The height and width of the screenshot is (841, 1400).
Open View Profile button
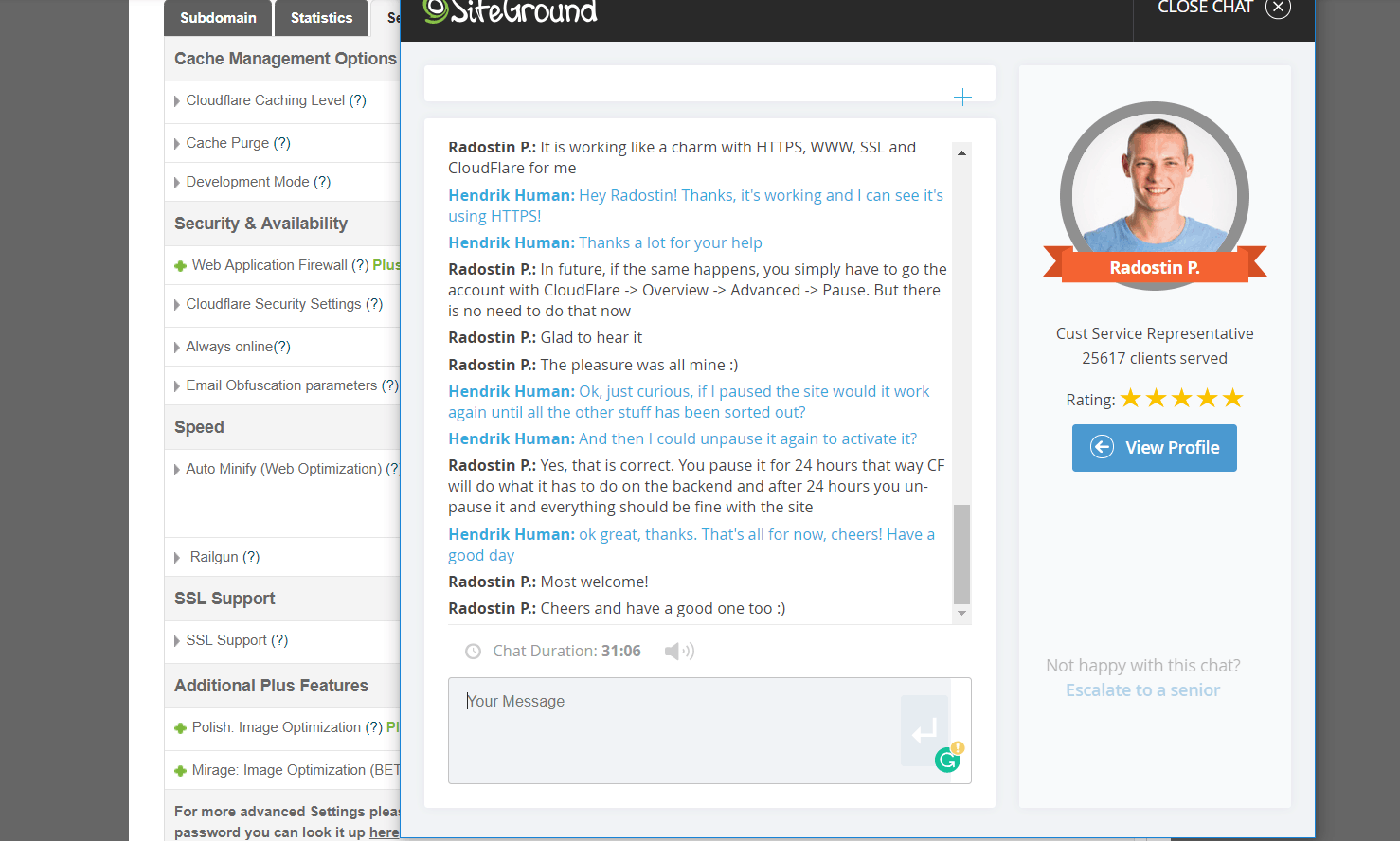click(x=1154, y=448)
